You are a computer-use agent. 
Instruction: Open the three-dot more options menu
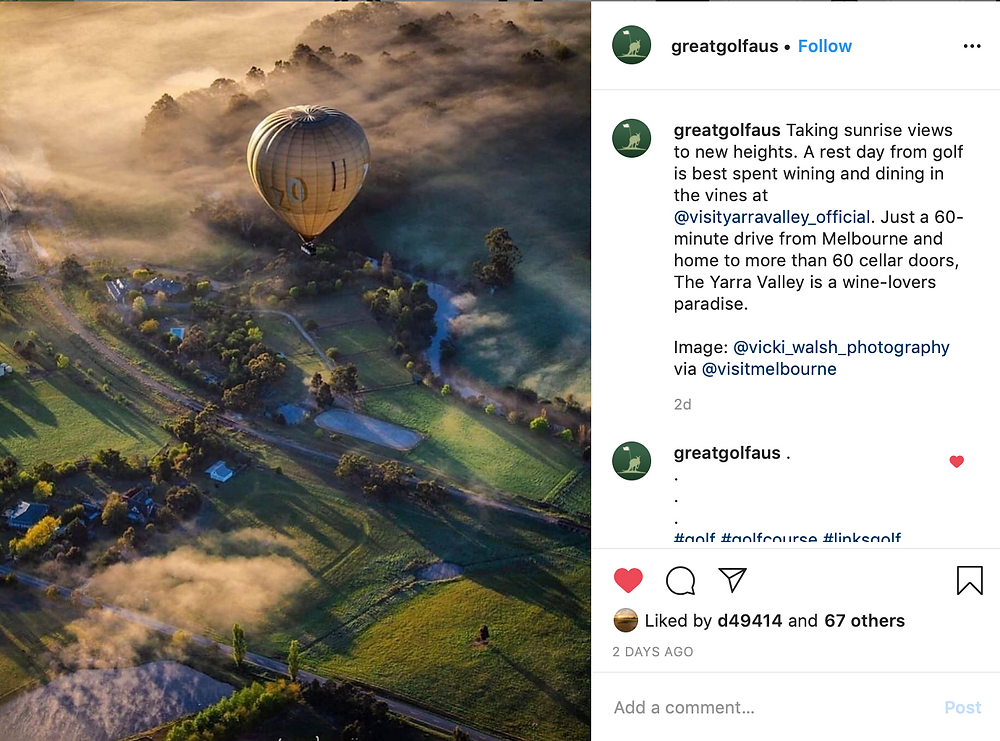click(972, 46)
